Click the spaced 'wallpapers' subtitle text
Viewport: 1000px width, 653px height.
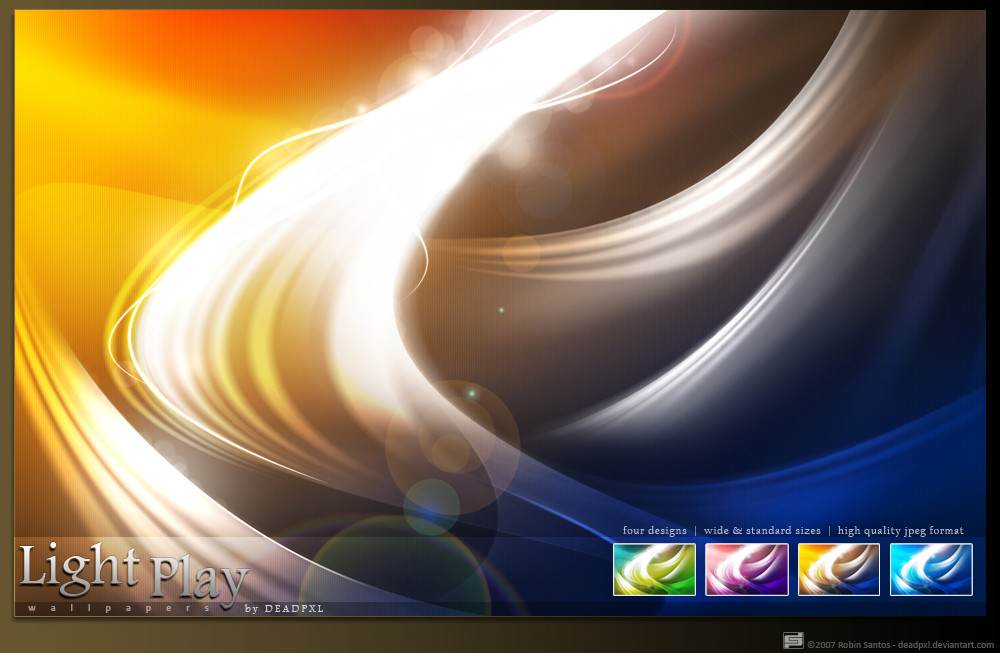[119, 608]
